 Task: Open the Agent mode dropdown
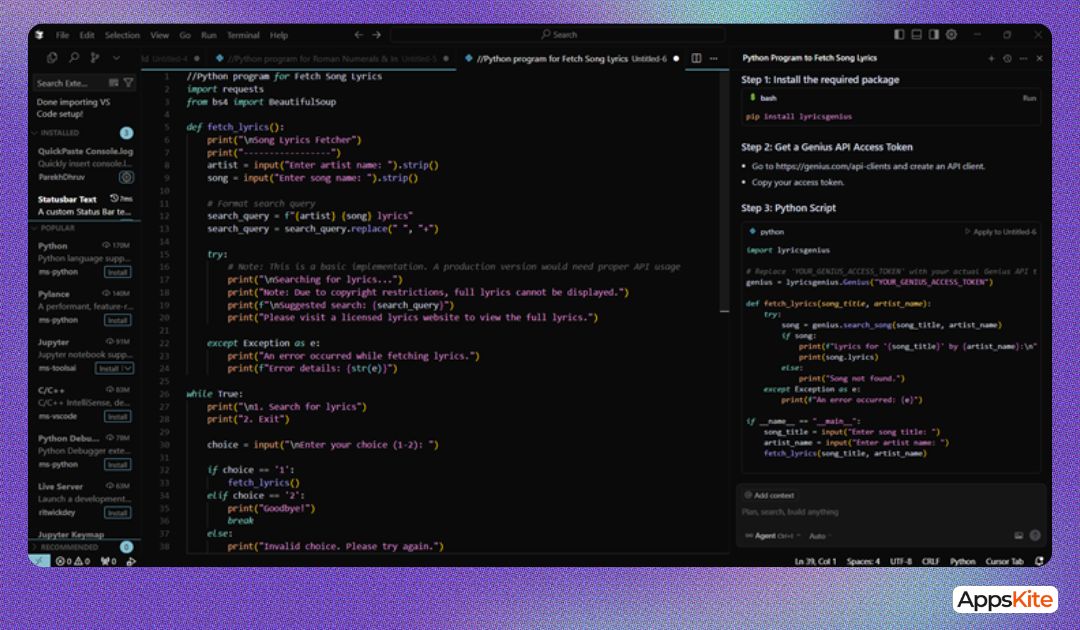[773, 536]
